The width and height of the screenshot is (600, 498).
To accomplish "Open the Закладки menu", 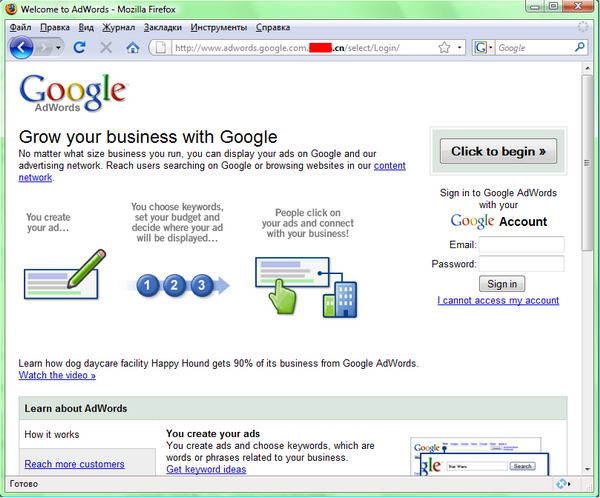I will coord(163,28).
